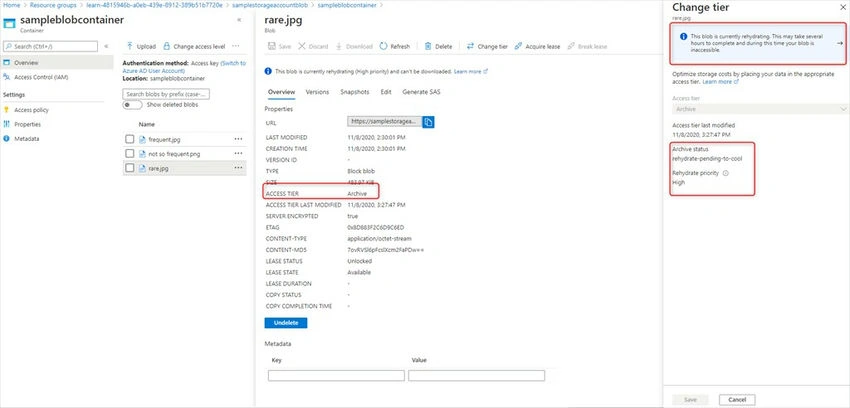Switch to the Generate SAS tab

(x=421, y=92)
